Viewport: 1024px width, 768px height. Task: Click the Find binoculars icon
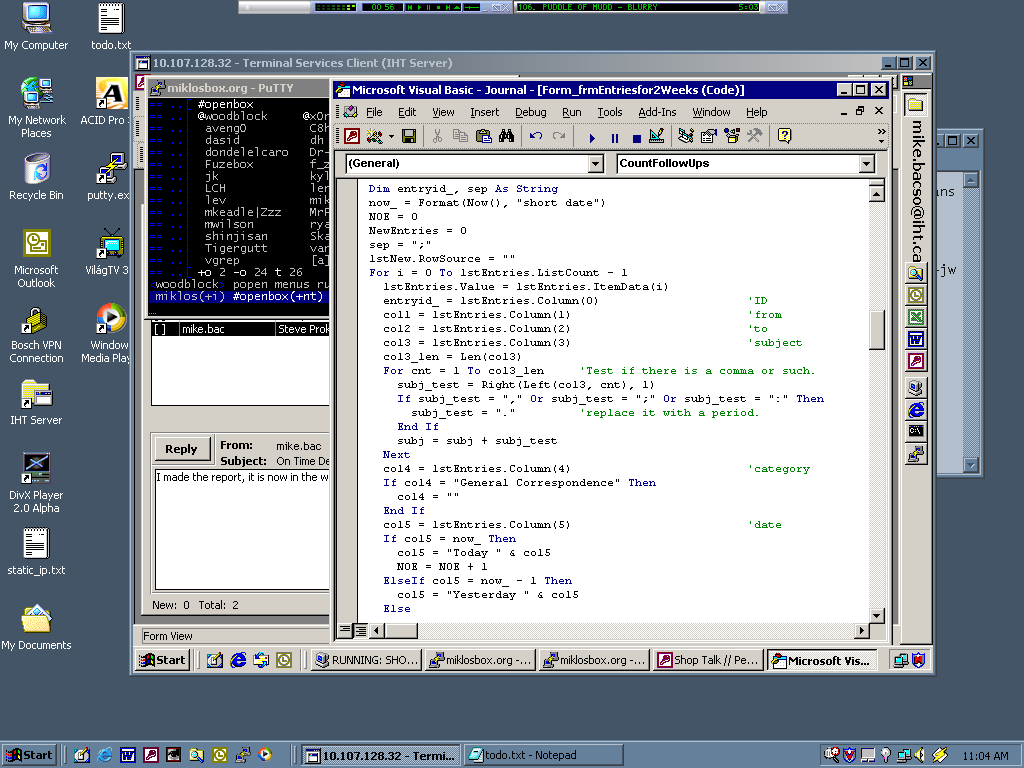point(507,136)
